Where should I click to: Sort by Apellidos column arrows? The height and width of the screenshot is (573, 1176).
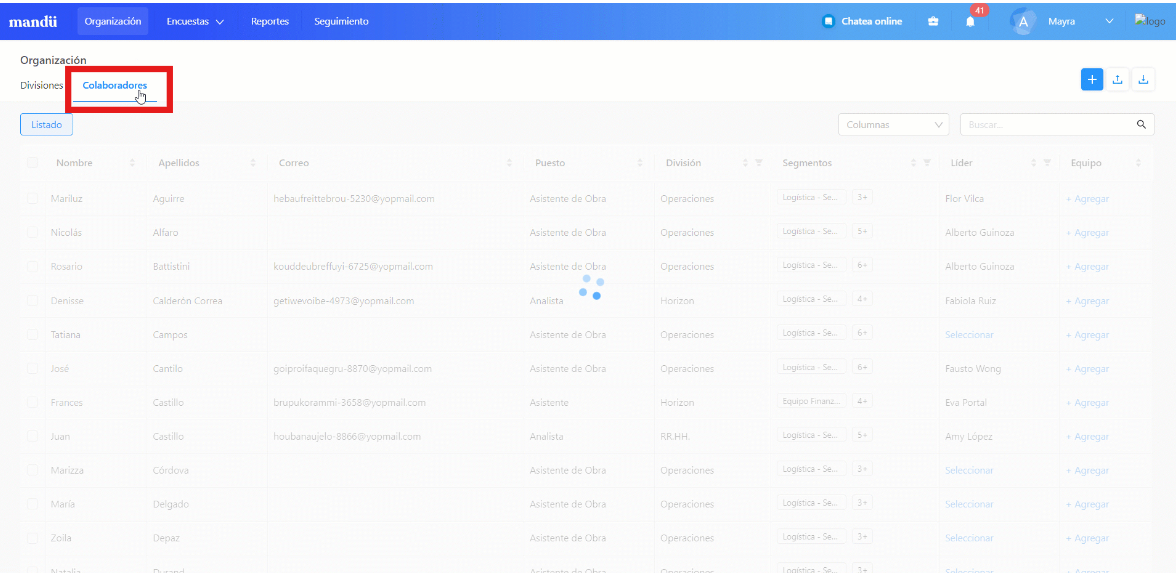pyautogui.click(x=253, y=163)
